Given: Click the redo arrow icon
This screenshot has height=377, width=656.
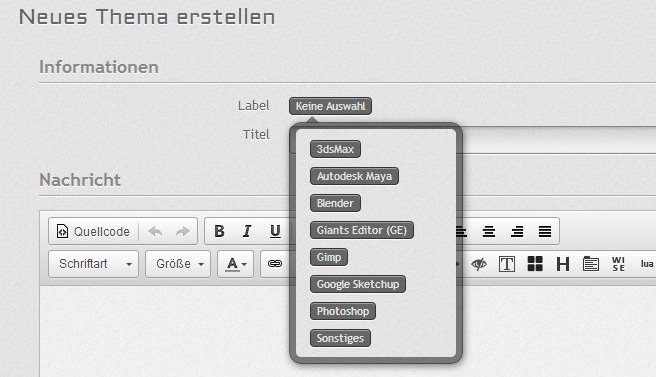Looking at the screenshot, I should 182,231.
